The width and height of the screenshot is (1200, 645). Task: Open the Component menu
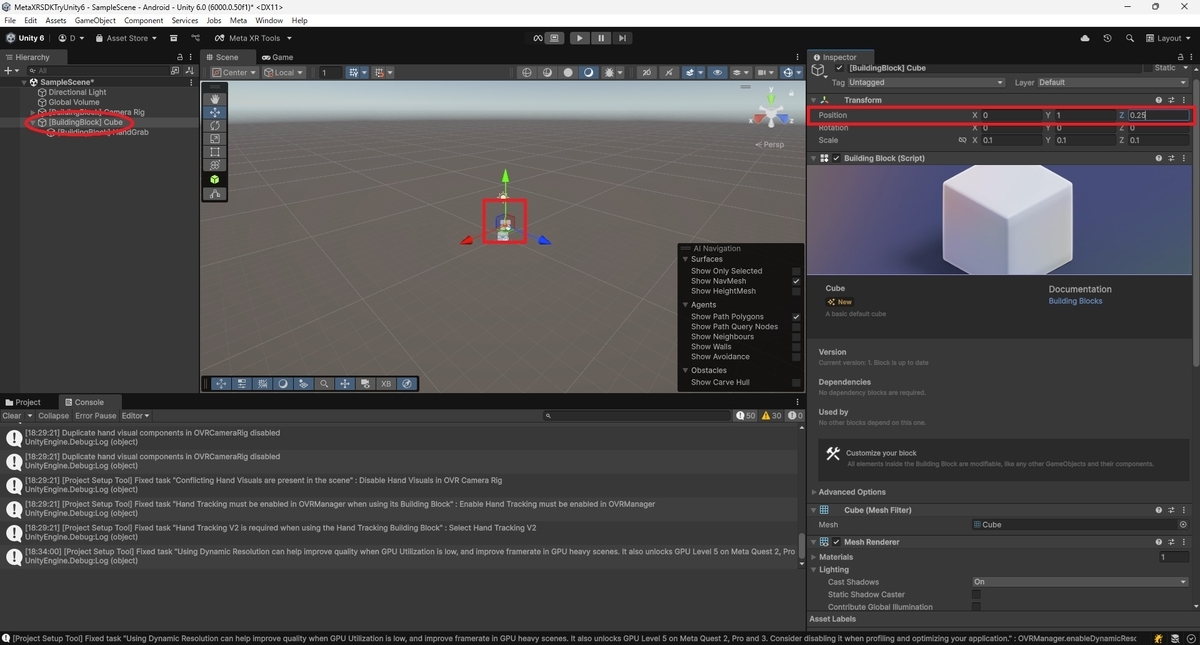pos(143,20)
